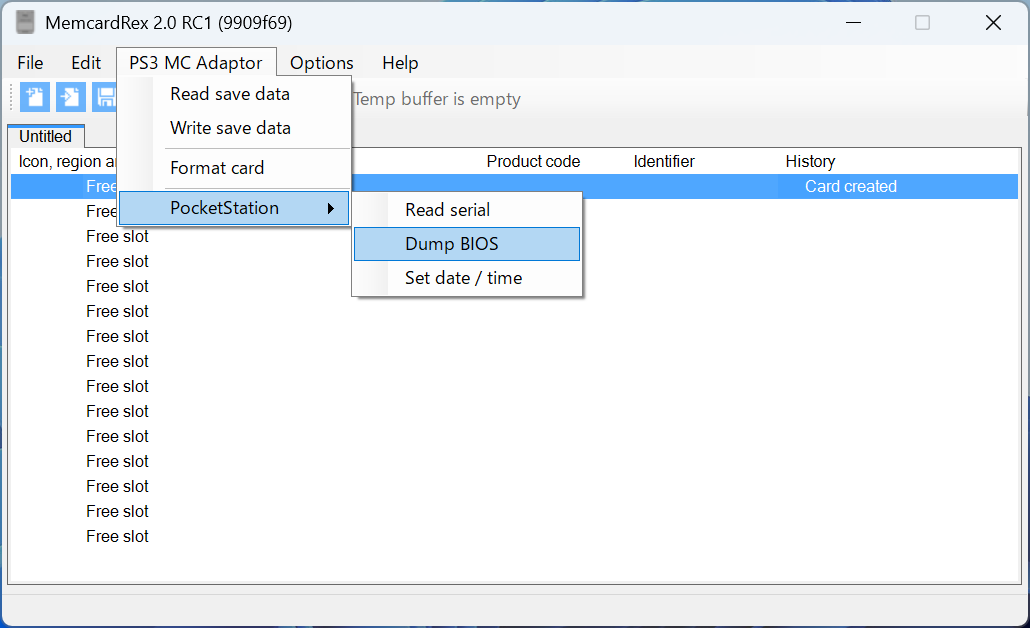Click the 'Icon, region a' column header
1030x628 pixels.
point(66,162)
